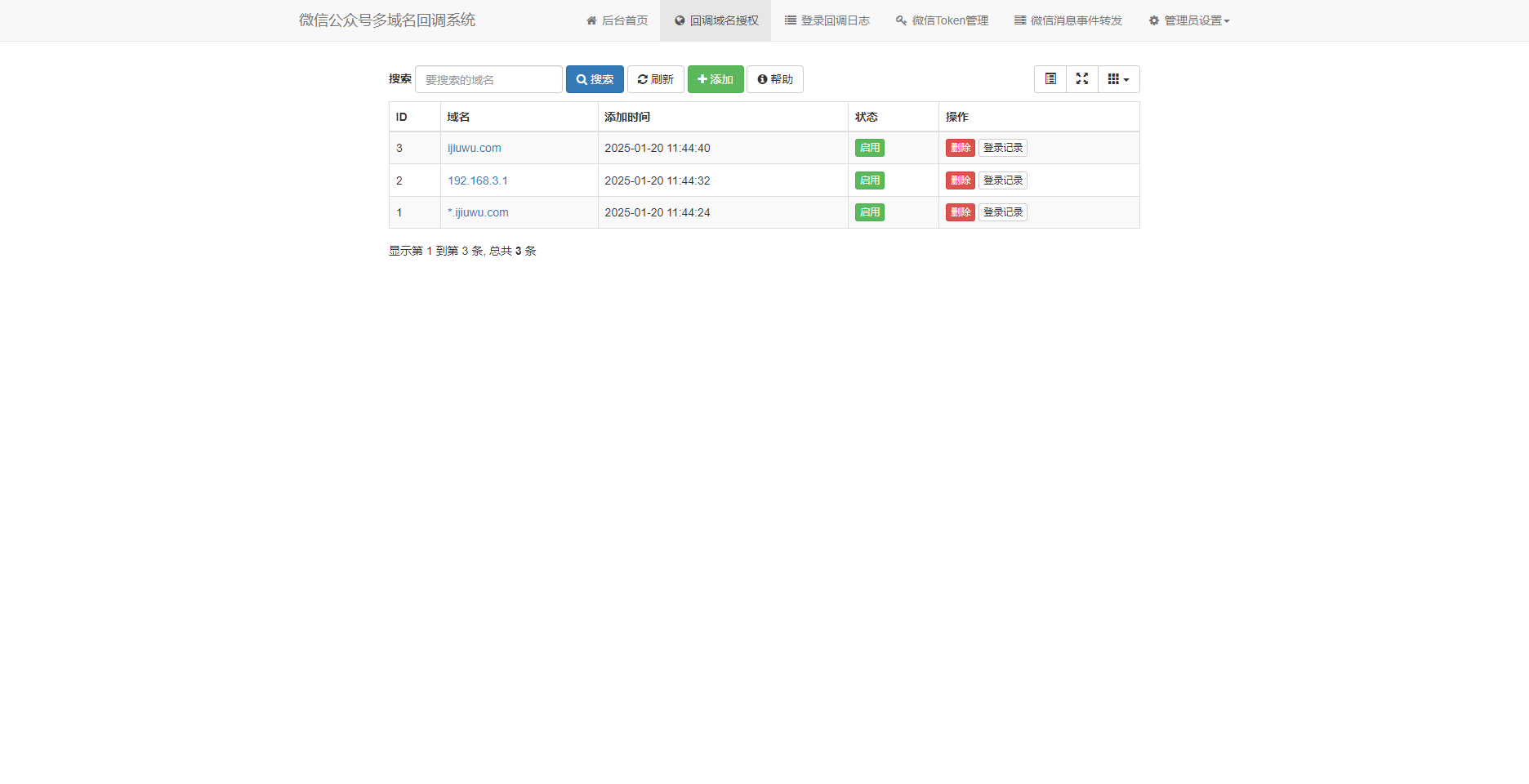This screenshot has height=784, width=1529.
Task: Toggle fullscreen icon in table toolbar
Action: (1082, 79)
